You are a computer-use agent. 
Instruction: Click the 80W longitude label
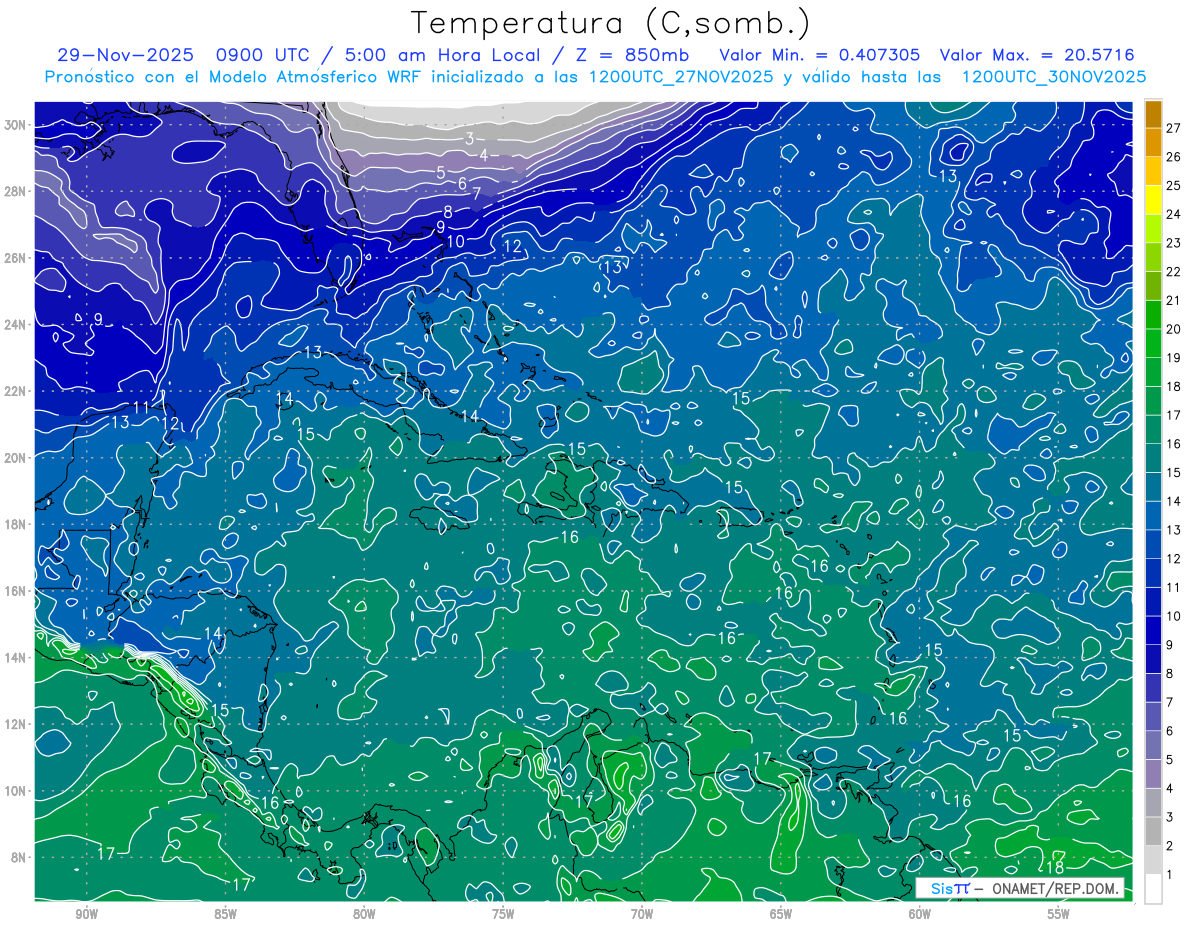click(x=364, y=914)
